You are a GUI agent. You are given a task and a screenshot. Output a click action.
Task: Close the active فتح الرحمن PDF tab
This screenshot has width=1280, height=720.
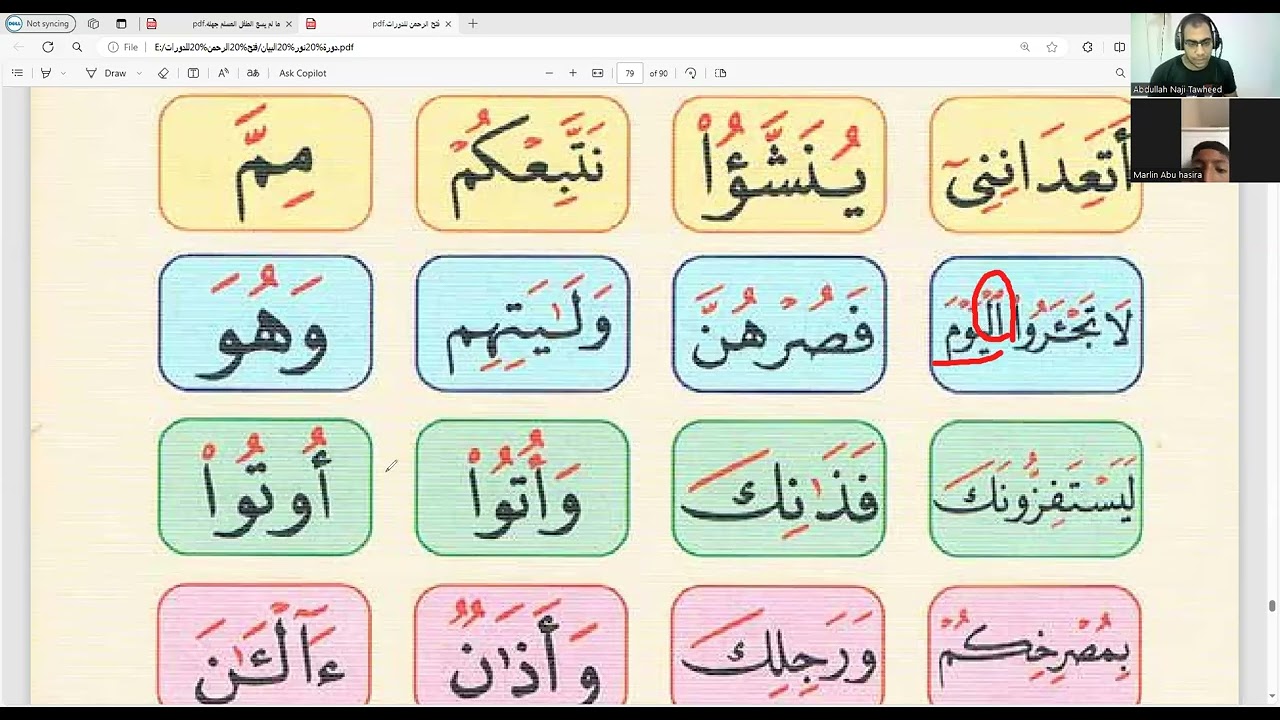(x=448, y=23)
